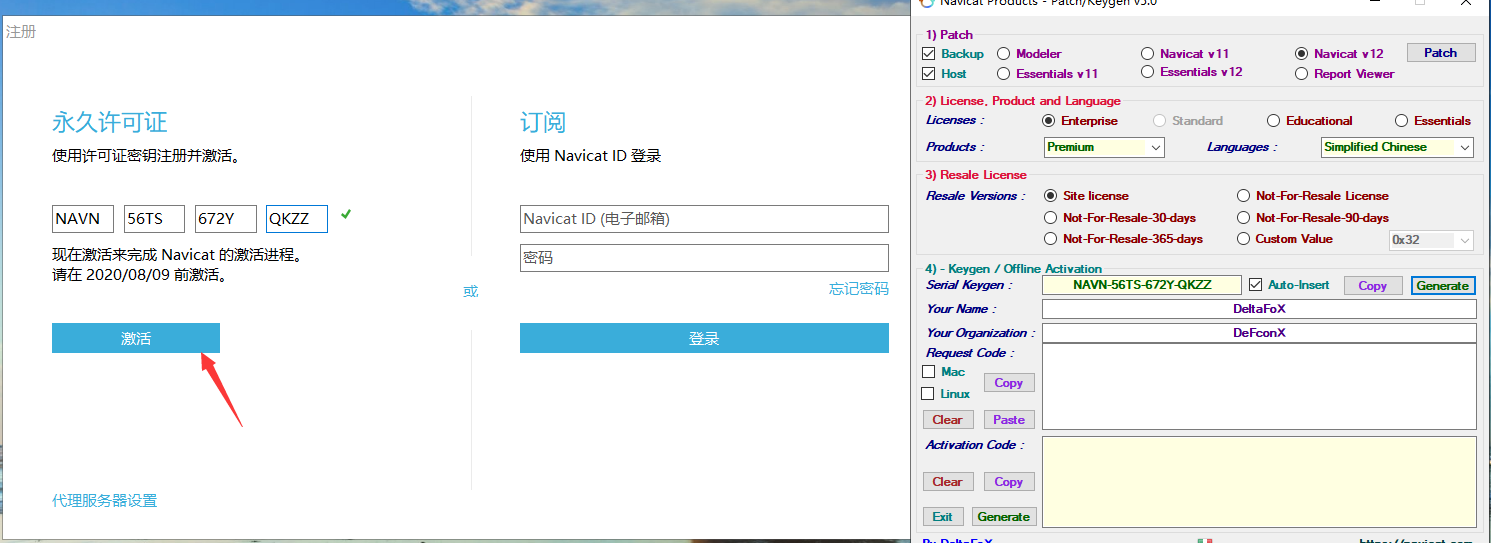1491x543 pixels.
Task: Click the 密码 input field
Action: [704, 258]
